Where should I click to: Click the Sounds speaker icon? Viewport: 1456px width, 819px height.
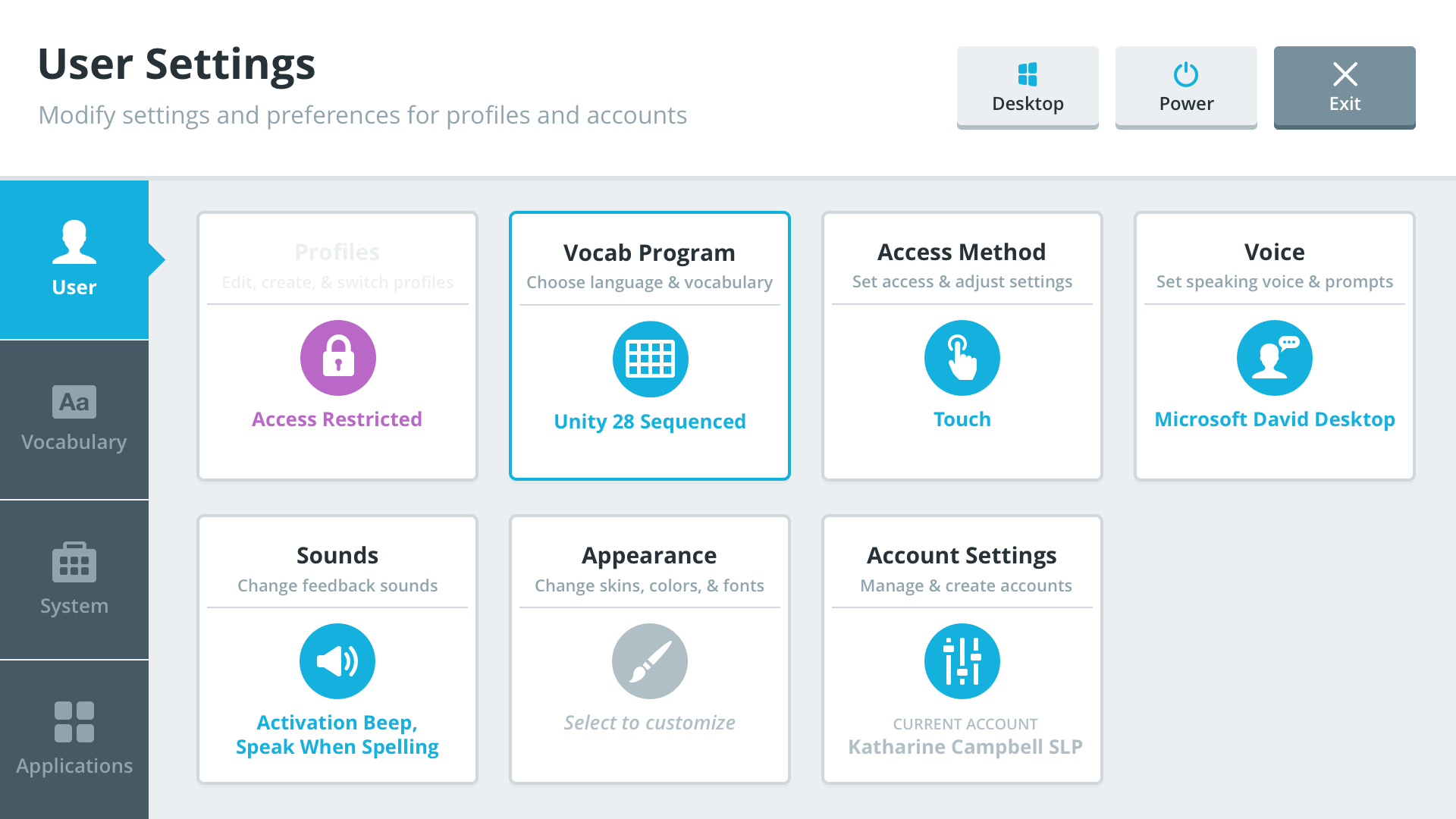point(337,661)
